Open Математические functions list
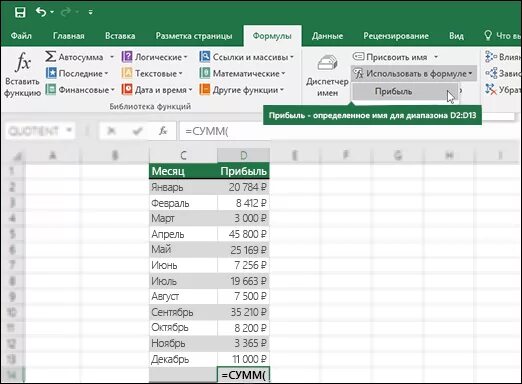522x384 pixels. [242, 73]
